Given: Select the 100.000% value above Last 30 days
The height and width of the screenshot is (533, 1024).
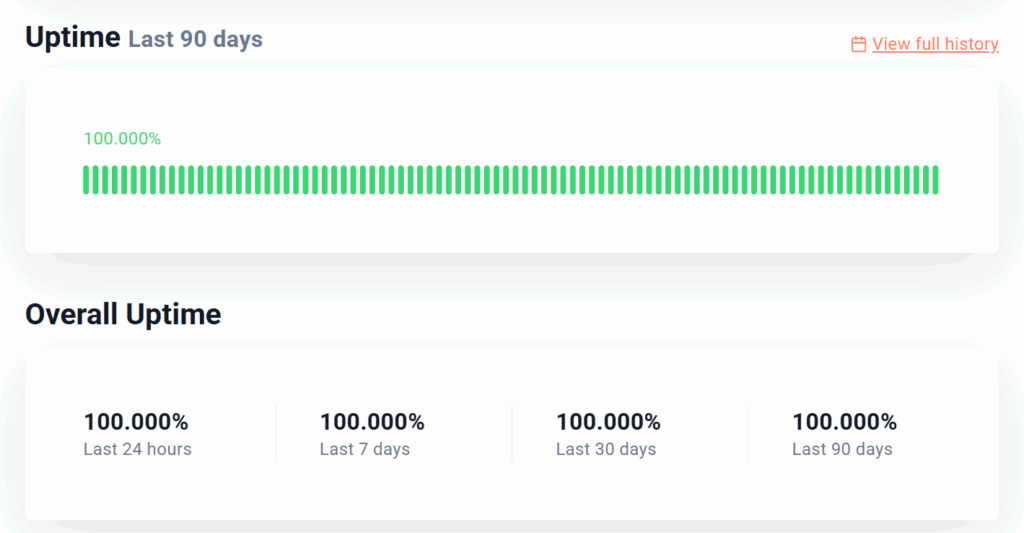Looking at the screenshot, I should [x=608, y=422].
